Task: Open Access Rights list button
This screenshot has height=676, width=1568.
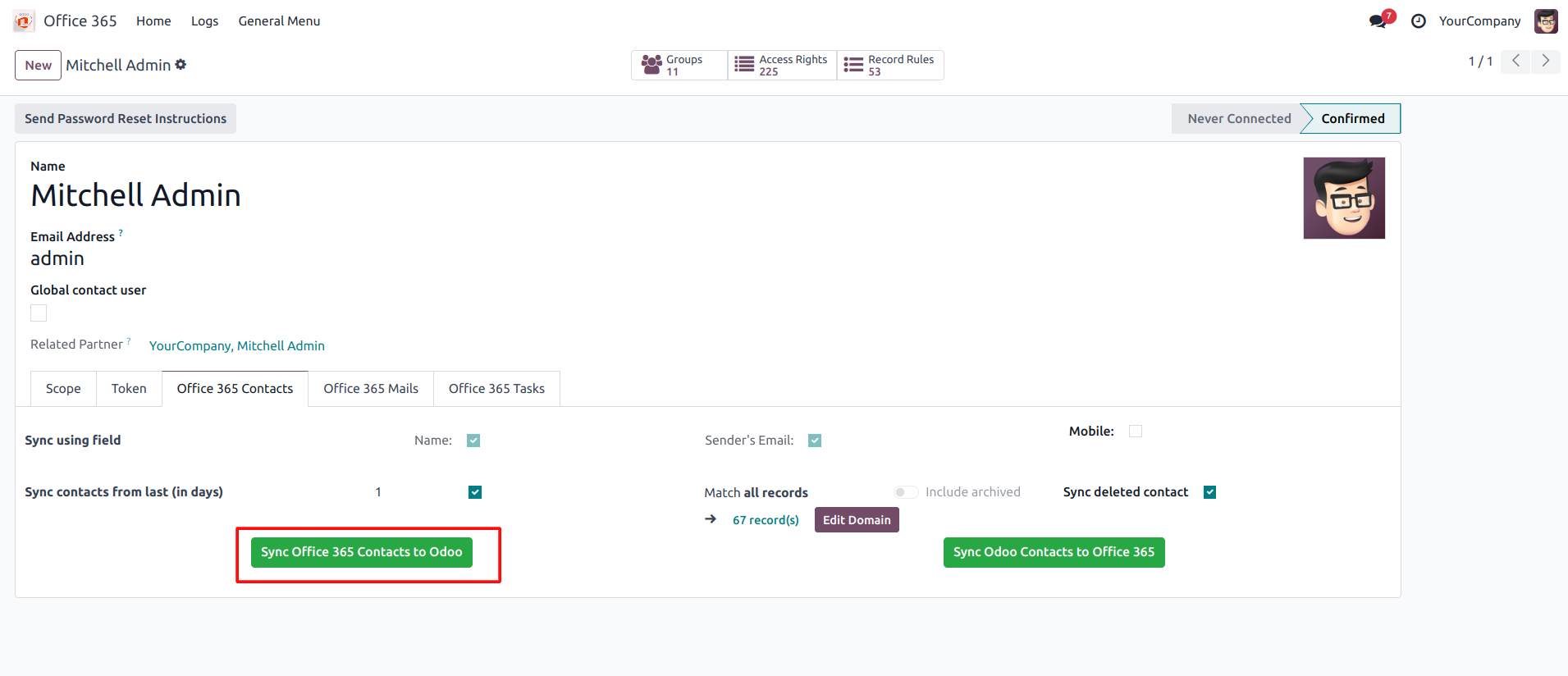Action: (x=782, y=65)
